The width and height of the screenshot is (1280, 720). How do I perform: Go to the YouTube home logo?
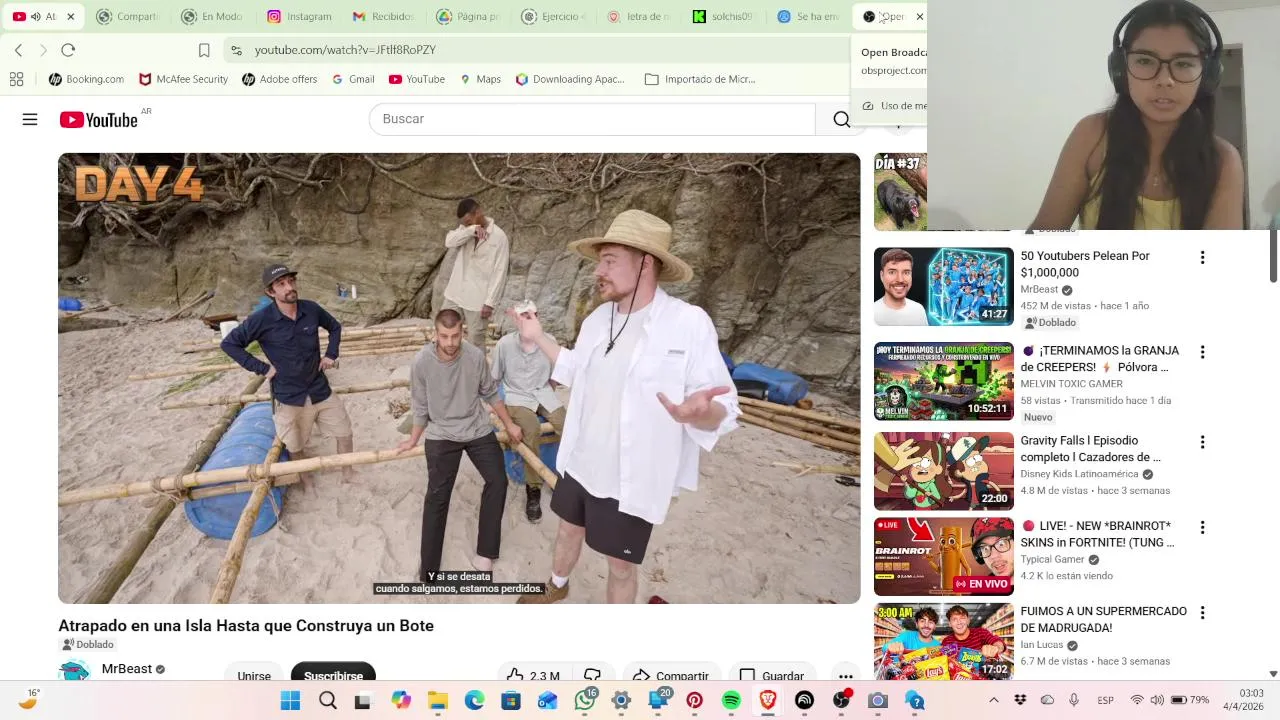[x=98, y=120]
